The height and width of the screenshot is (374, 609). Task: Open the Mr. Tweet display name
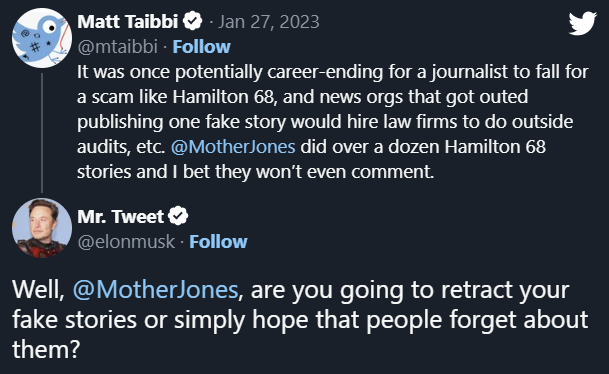[121, 216]
